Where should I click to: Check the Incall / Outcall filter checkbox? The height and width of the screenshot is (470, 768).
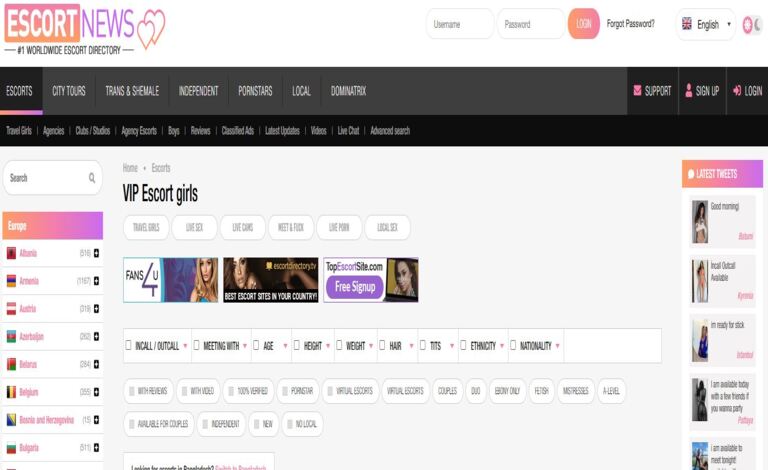129,346
